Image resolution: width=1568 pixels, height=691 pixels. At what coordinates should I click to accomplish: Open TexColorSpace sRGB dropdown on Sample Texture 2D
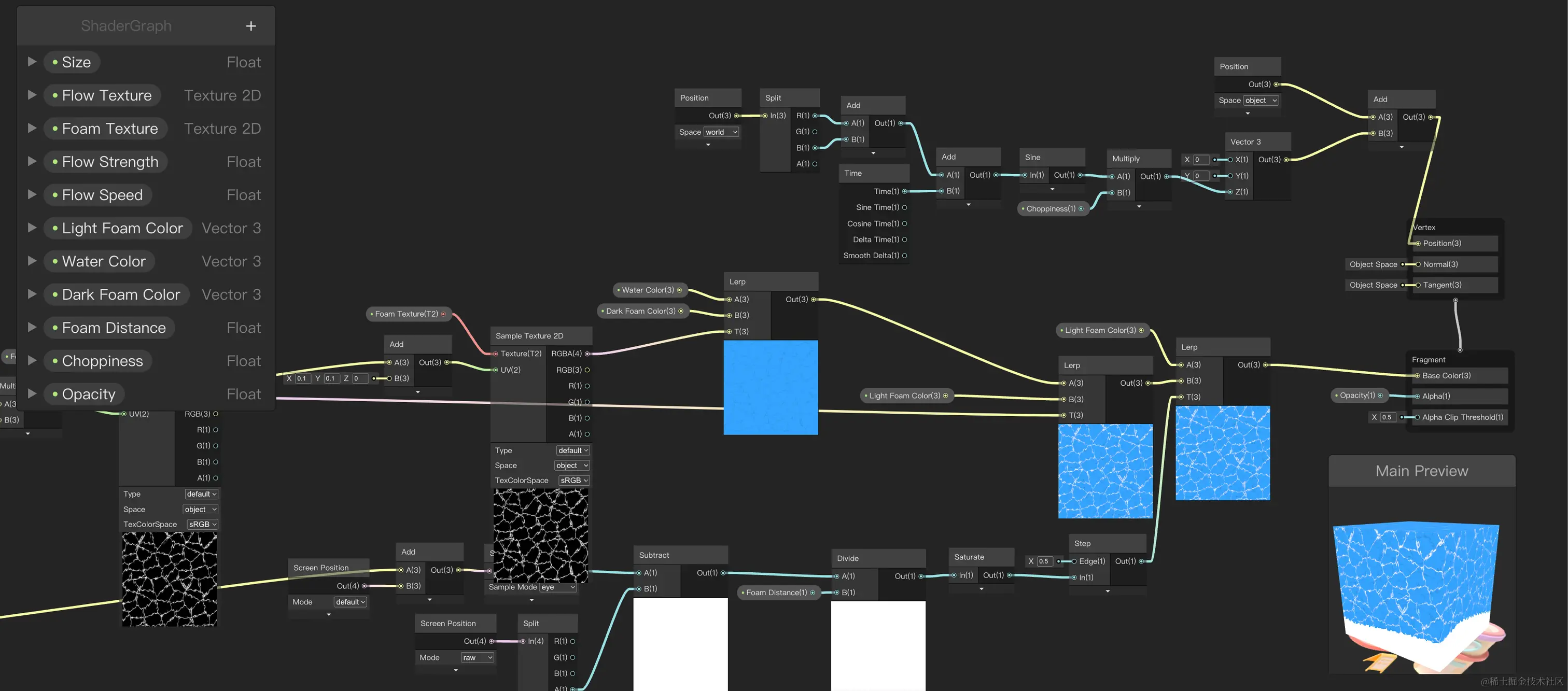click(573, 481)
